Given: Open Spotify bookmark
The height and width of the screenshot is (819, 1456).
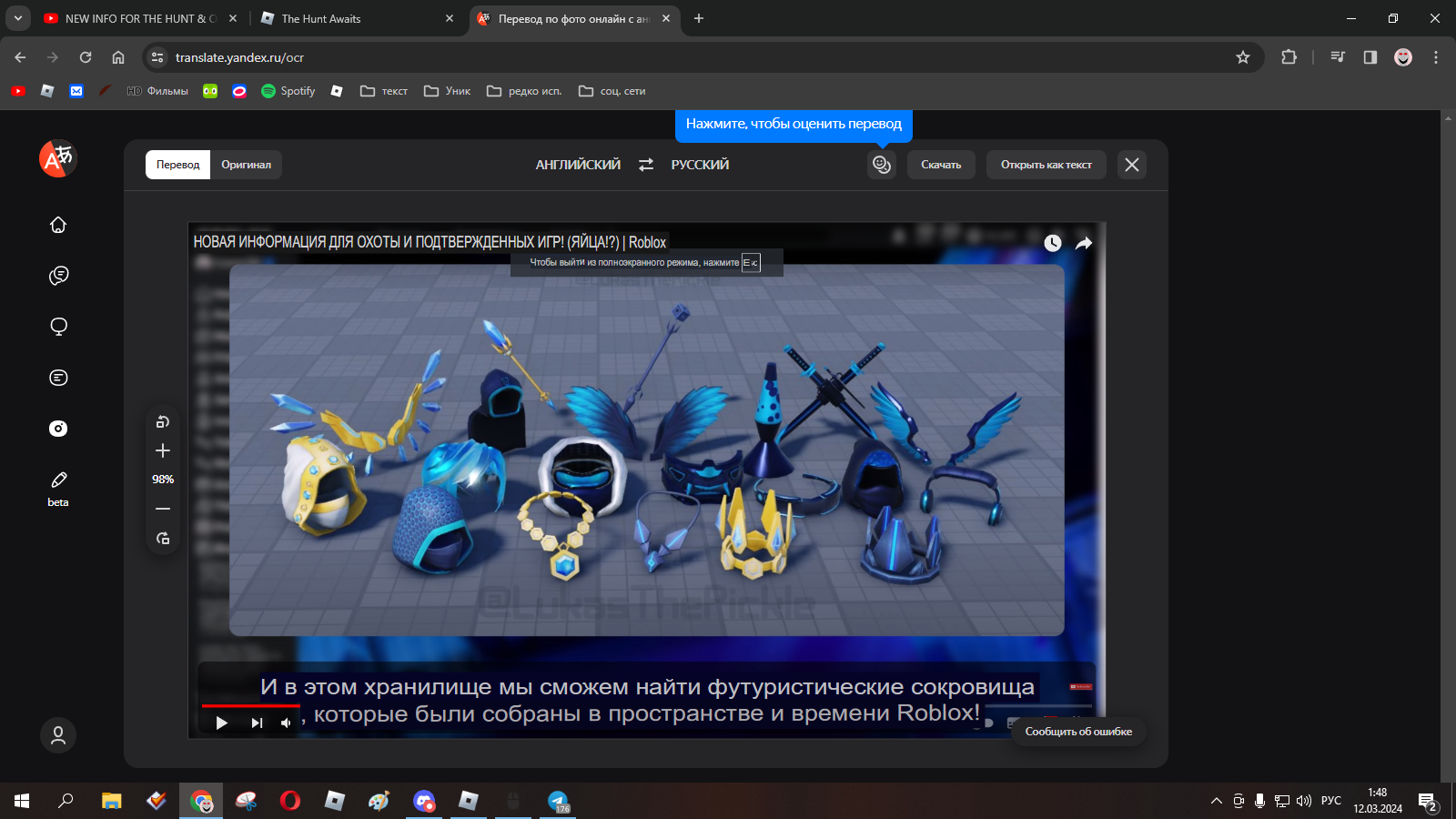Looking at the screenshot, I should [288, 91].
